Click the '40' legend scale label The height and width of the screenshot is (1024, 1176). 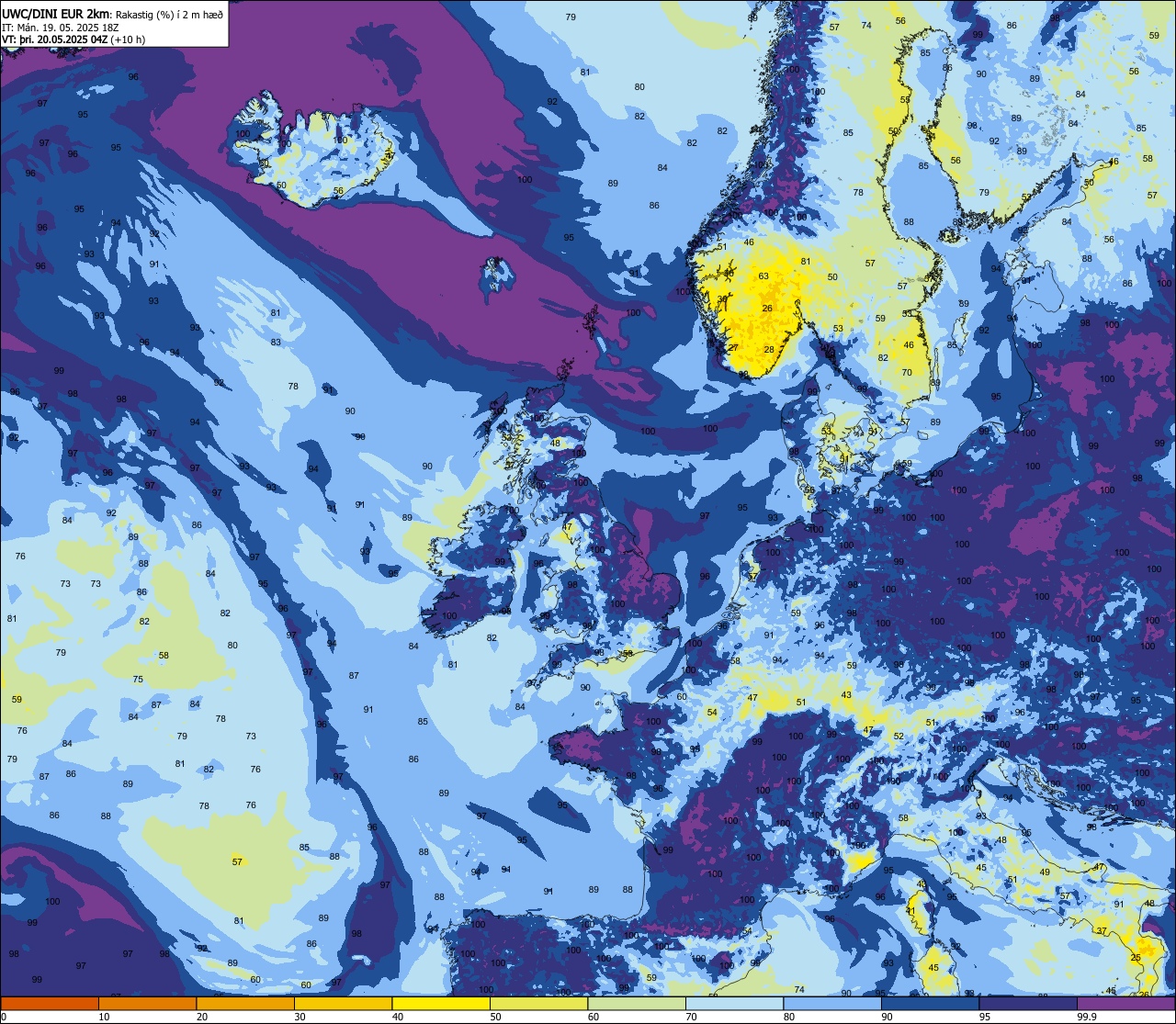click(x=398, y=1017)
